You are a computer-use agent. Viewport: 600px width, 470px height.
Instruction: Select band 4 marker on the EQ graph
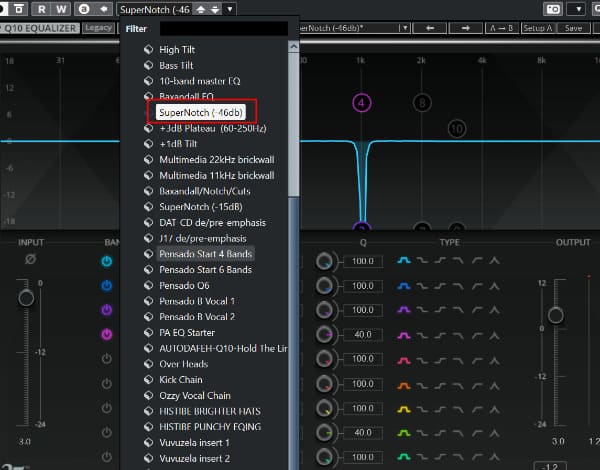pyautogui.click(x=362, y=103)
